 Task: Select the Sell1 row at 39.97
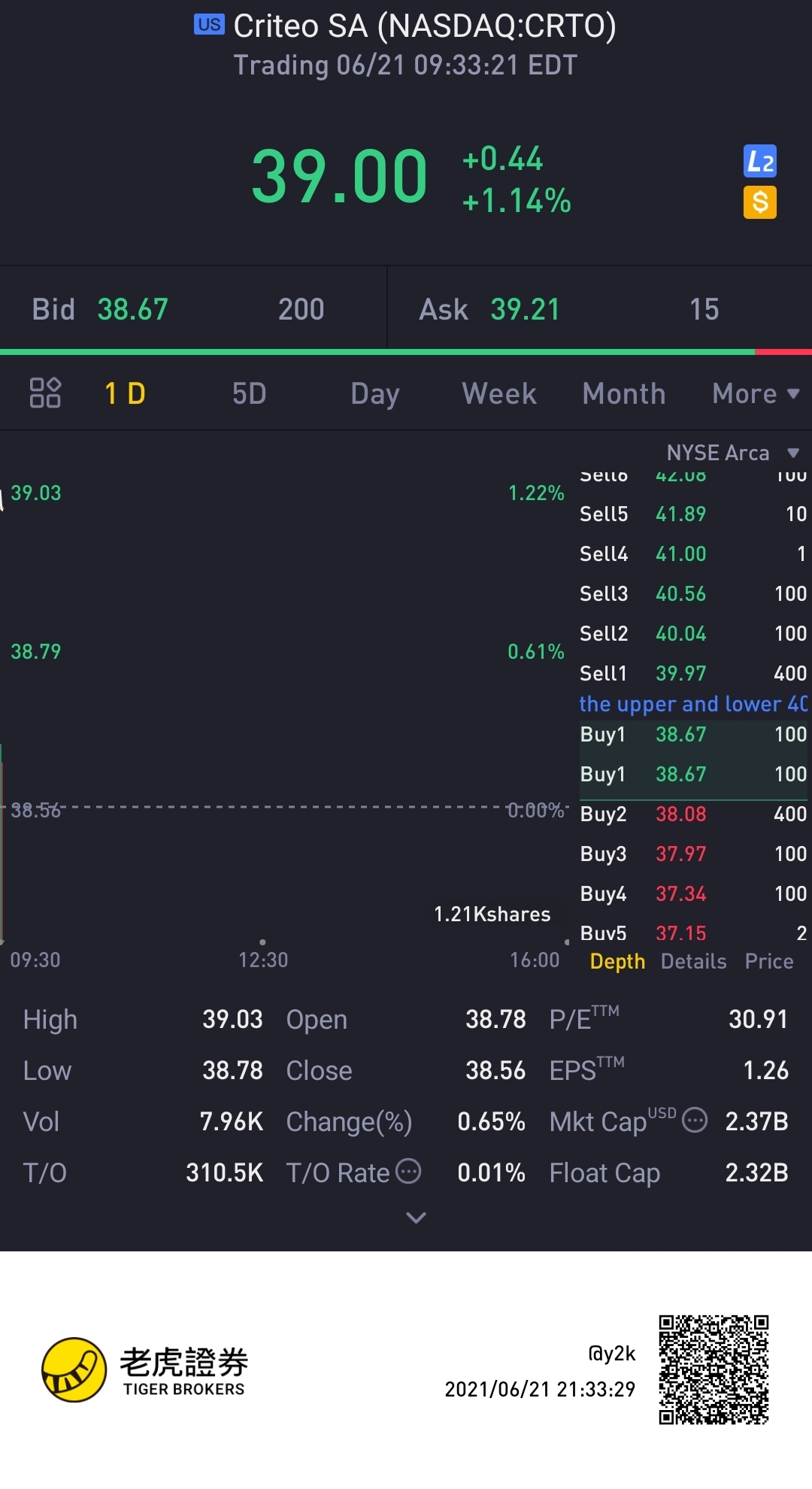[x=693, y=674]
